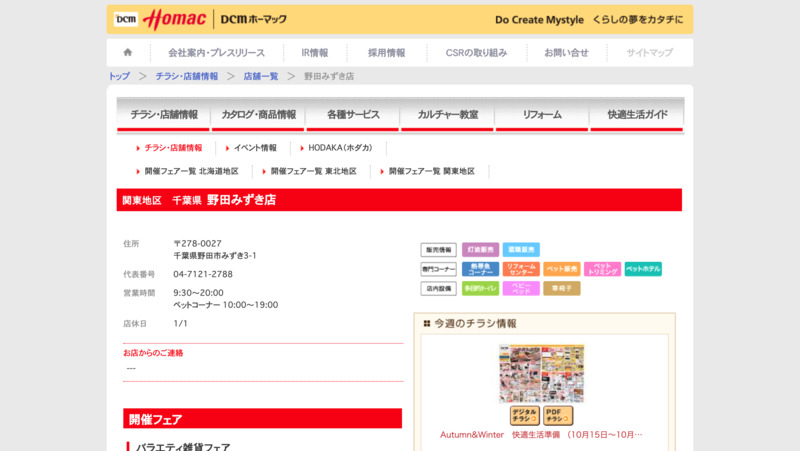This screenshot has width=800, height=451.
Task: Click お店からのご連絡 heading
Action: (153, 353)
